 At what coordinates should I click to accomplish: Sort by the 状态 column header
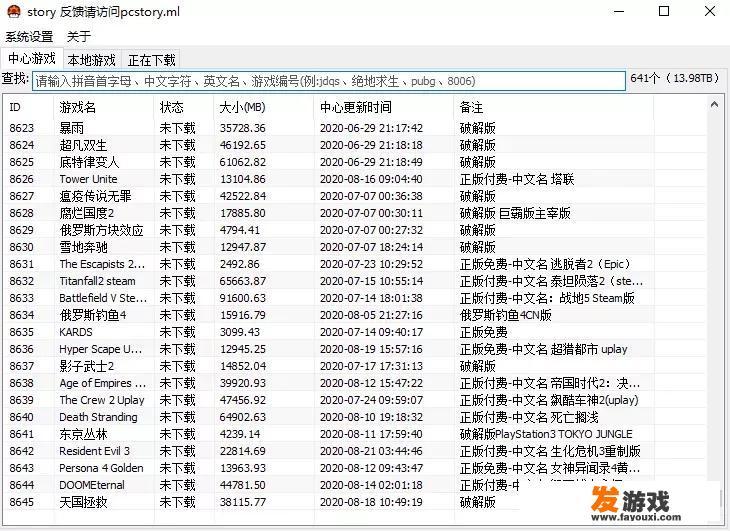(x=183, y=108)
